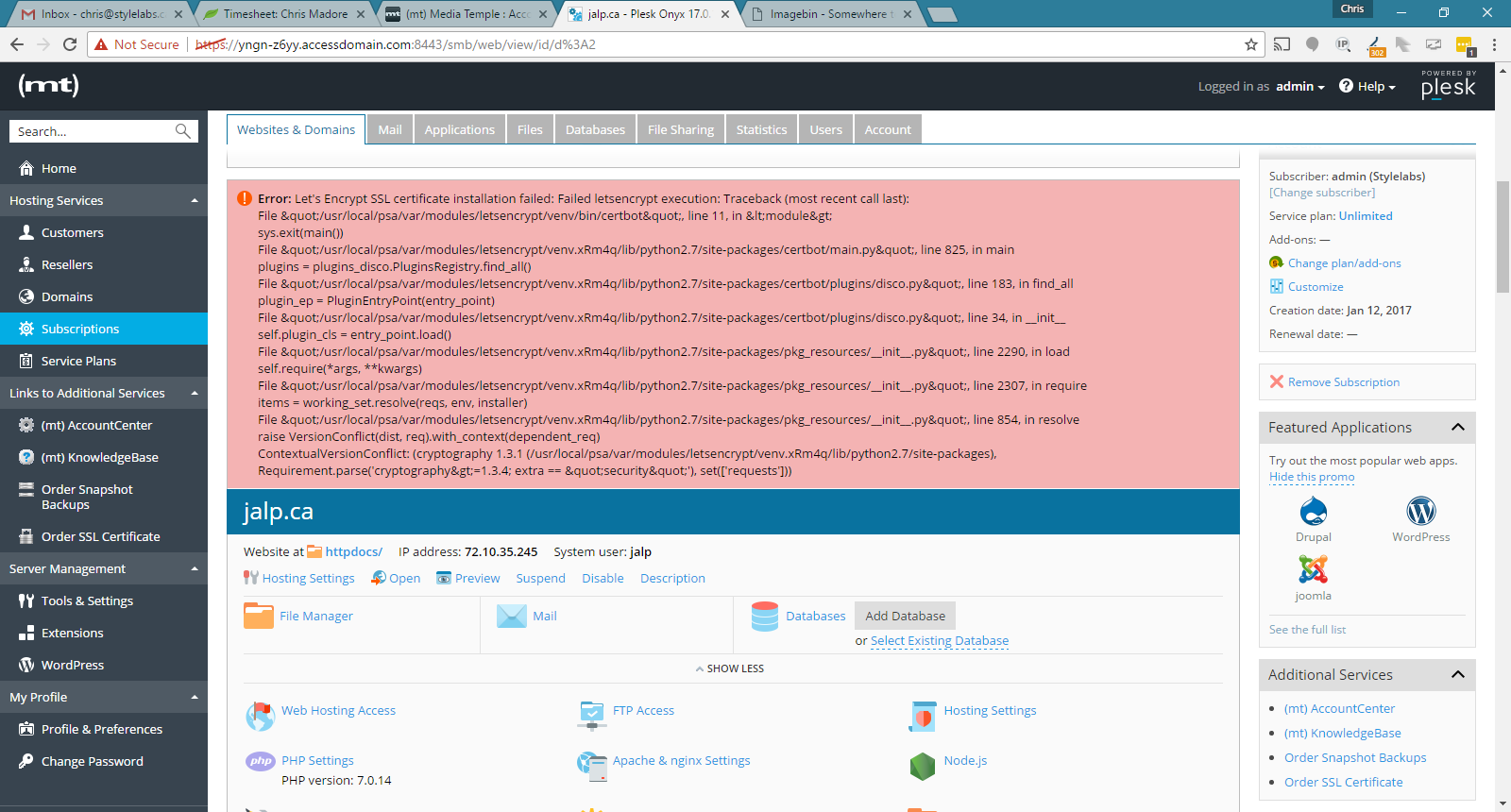Switch to the Mail tab

(390, 129)
